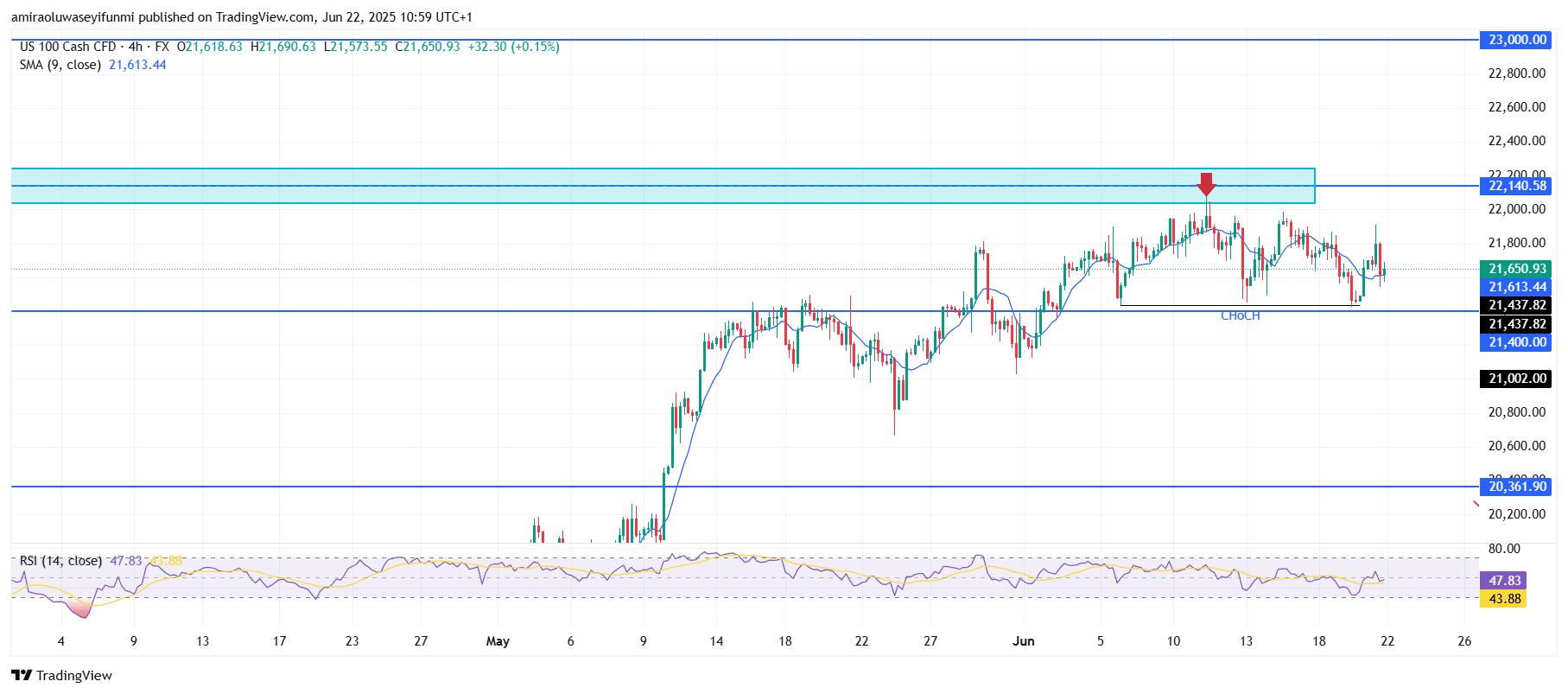Click the CHoCH annotation text
The image size is (1568, 694).
coord(1240,315)
